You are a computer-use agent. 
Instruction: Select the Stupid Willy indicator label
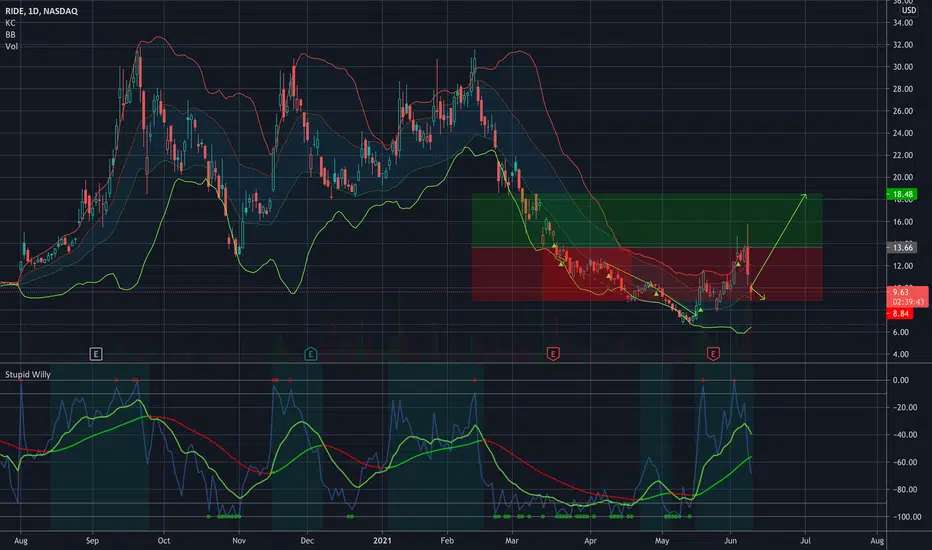pyautogui.click(x=28, y=375)
